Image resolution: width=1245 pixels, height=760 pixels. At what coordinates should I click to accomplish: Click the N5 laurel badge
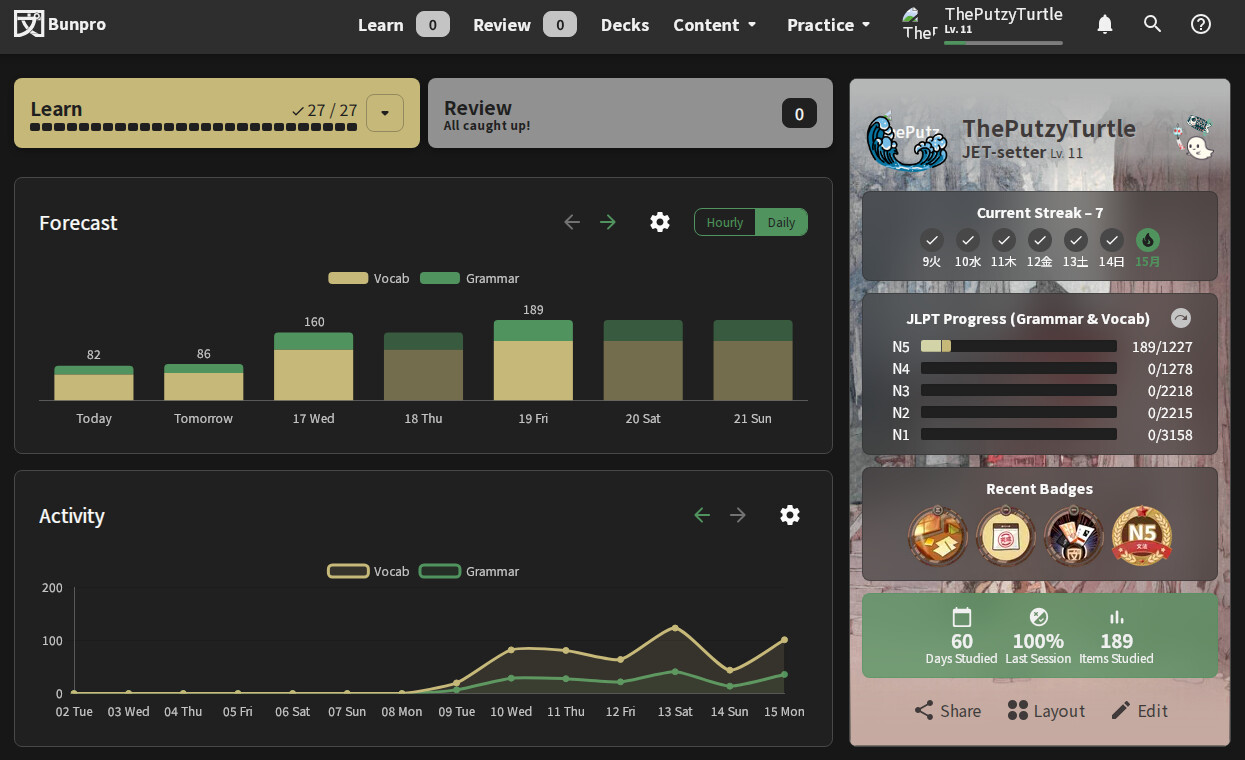coord(1142,536)
